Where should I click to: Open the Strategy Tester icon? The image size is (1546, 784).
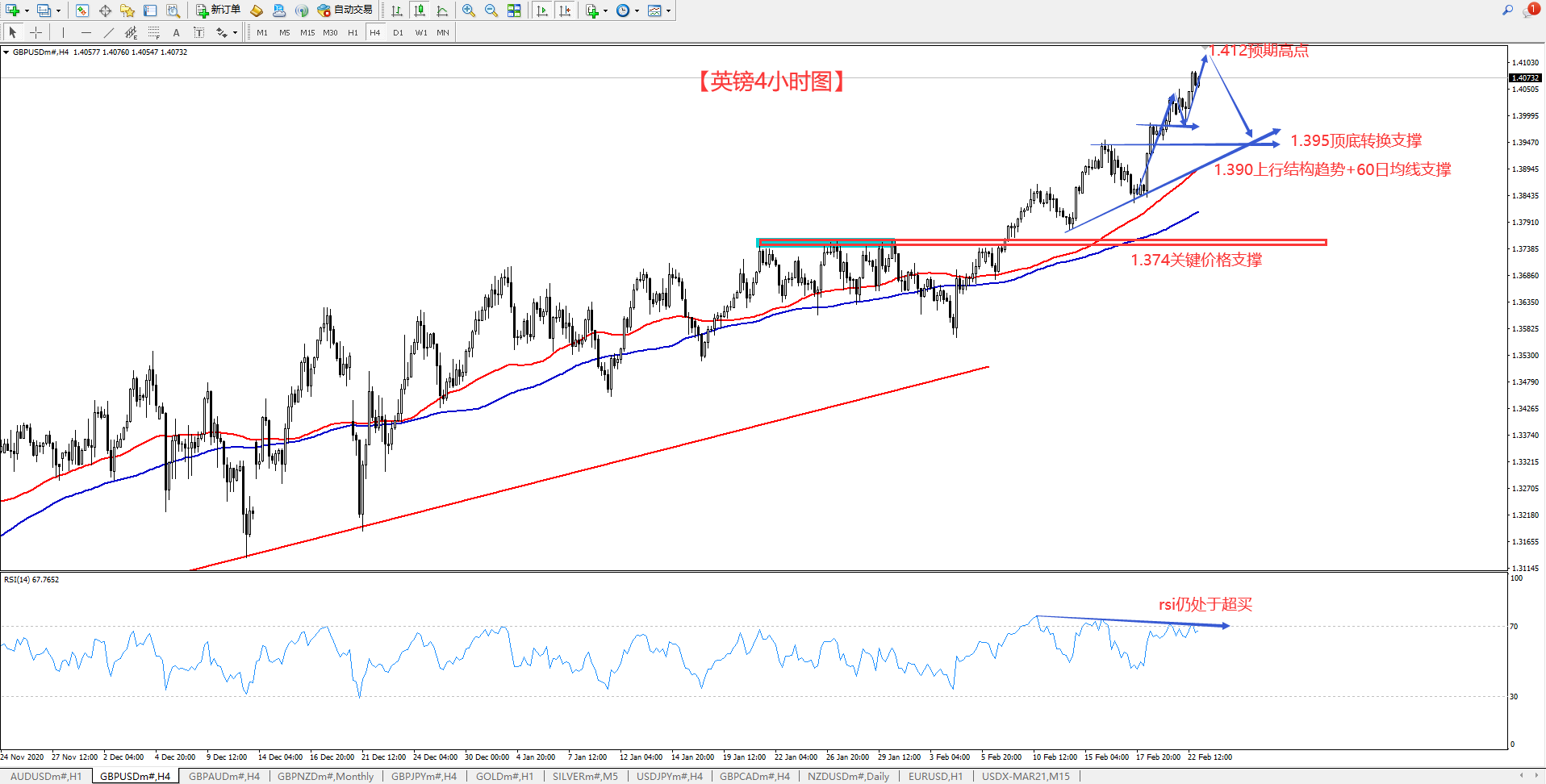[173, 10]
